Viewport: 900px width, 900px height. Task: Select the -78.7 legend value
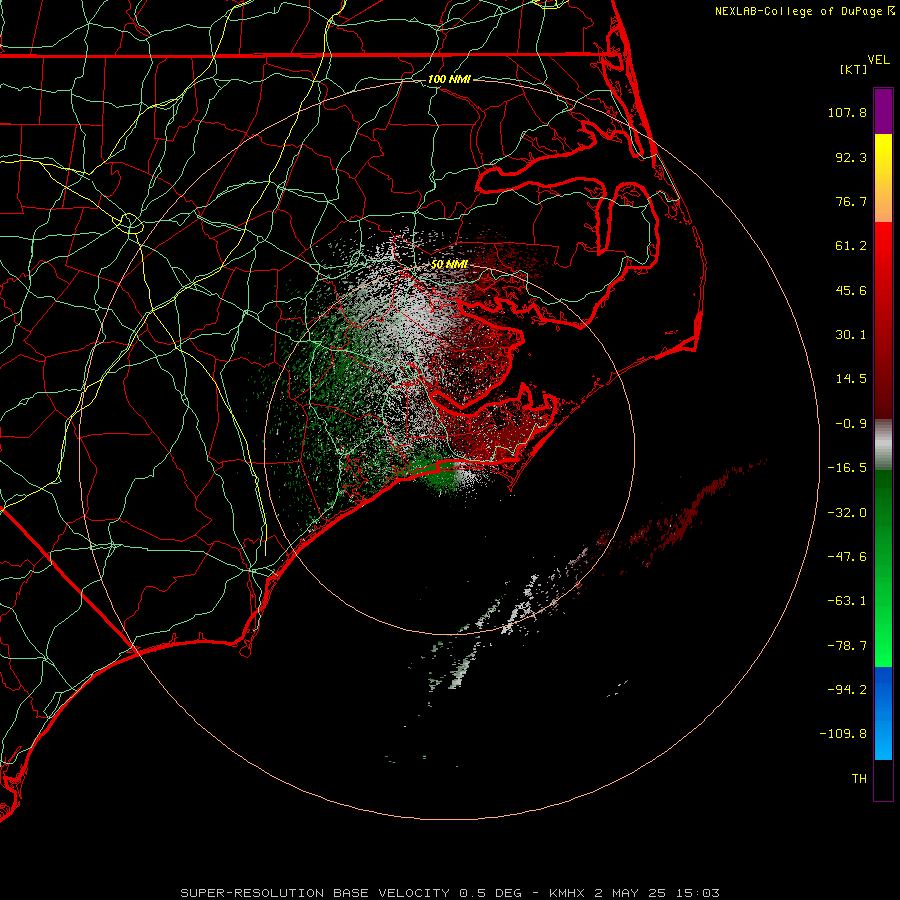(847, 646)
